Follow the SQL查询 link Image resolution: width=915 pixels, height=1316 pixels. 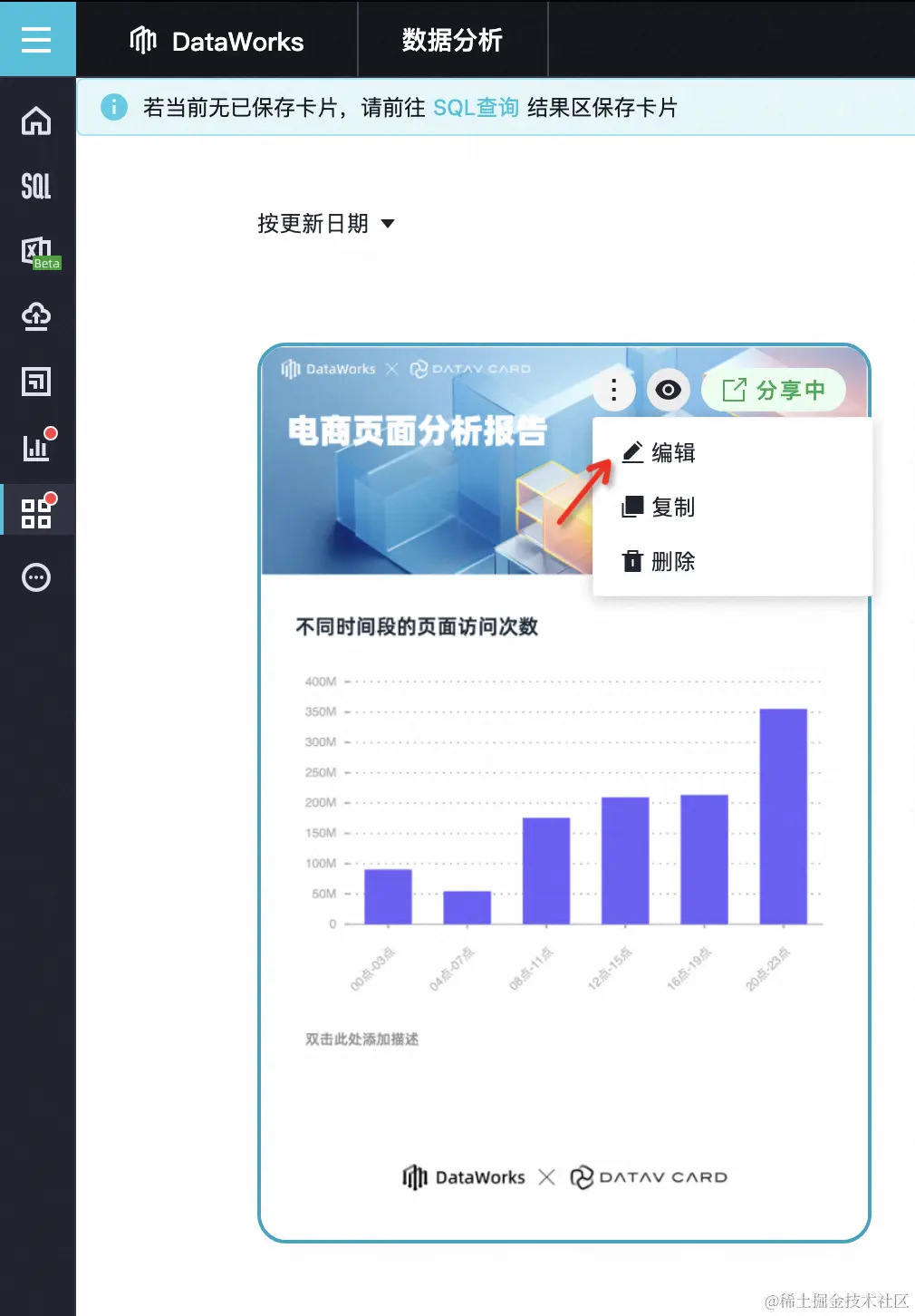coord(476,108)
